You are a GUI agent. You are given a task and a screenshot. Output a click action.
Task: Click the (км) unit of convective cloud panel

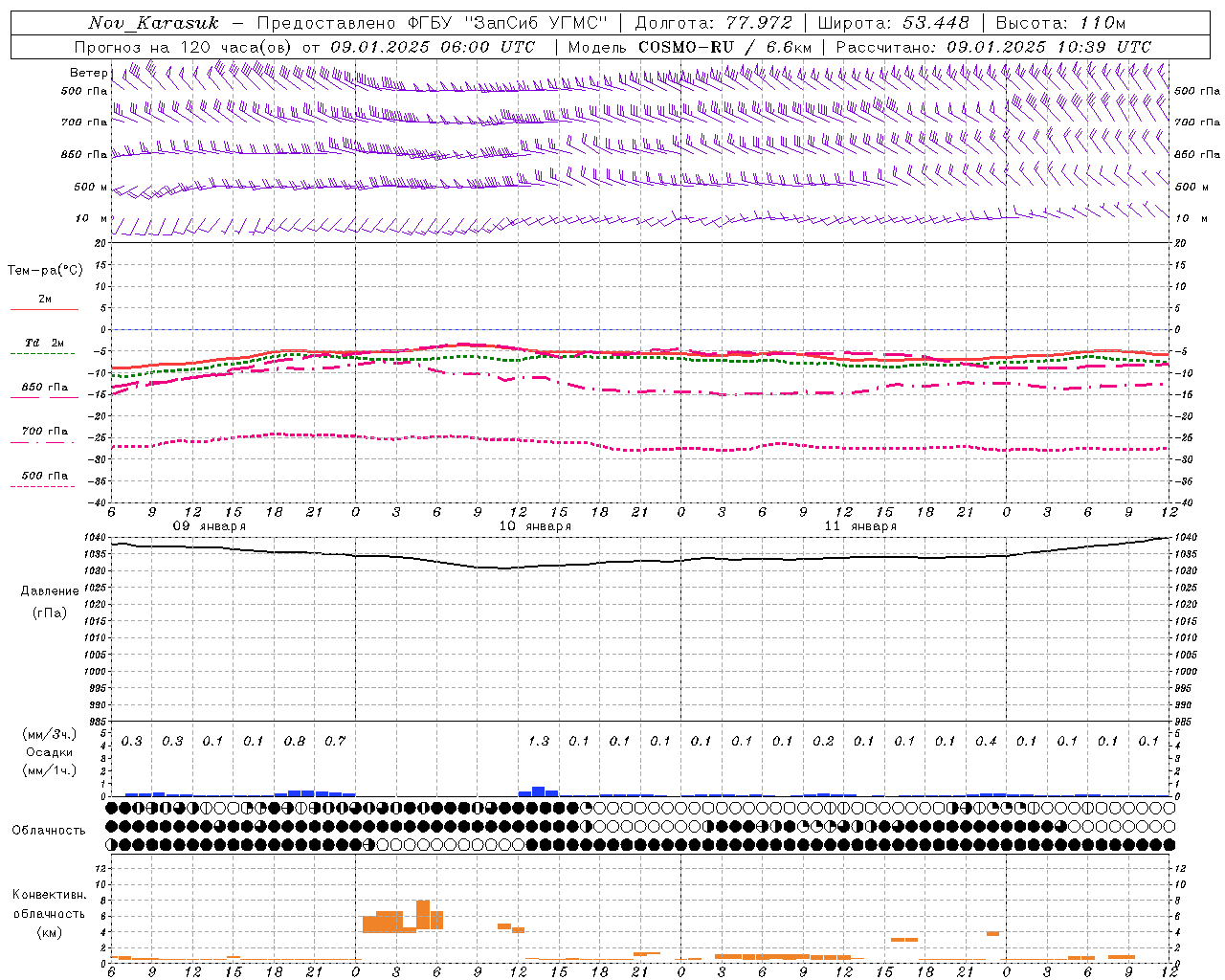49,932
